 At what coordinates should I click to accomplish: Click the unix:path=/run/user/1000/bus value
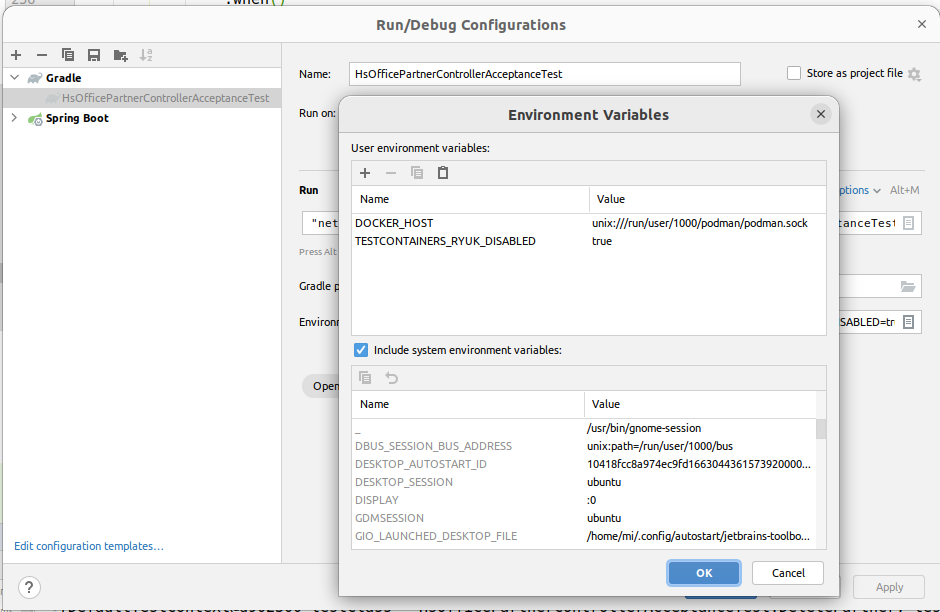659,446
